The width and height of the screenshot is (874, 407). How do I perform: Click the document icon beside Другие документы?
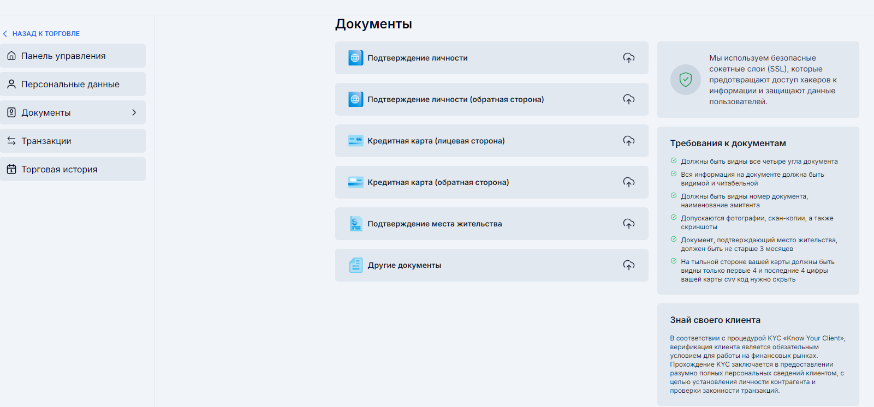(x=356, y=265)
